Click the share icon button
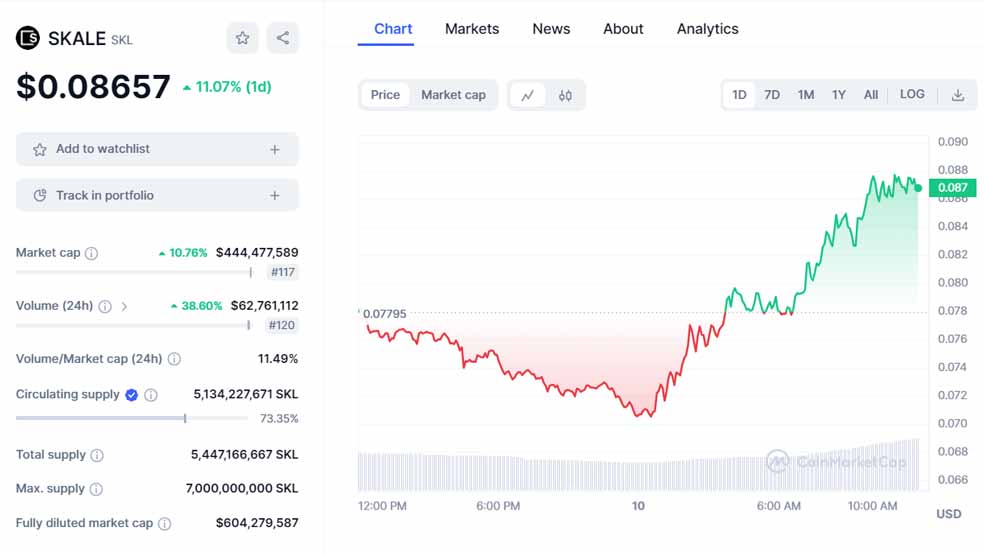 coord(283,38)
